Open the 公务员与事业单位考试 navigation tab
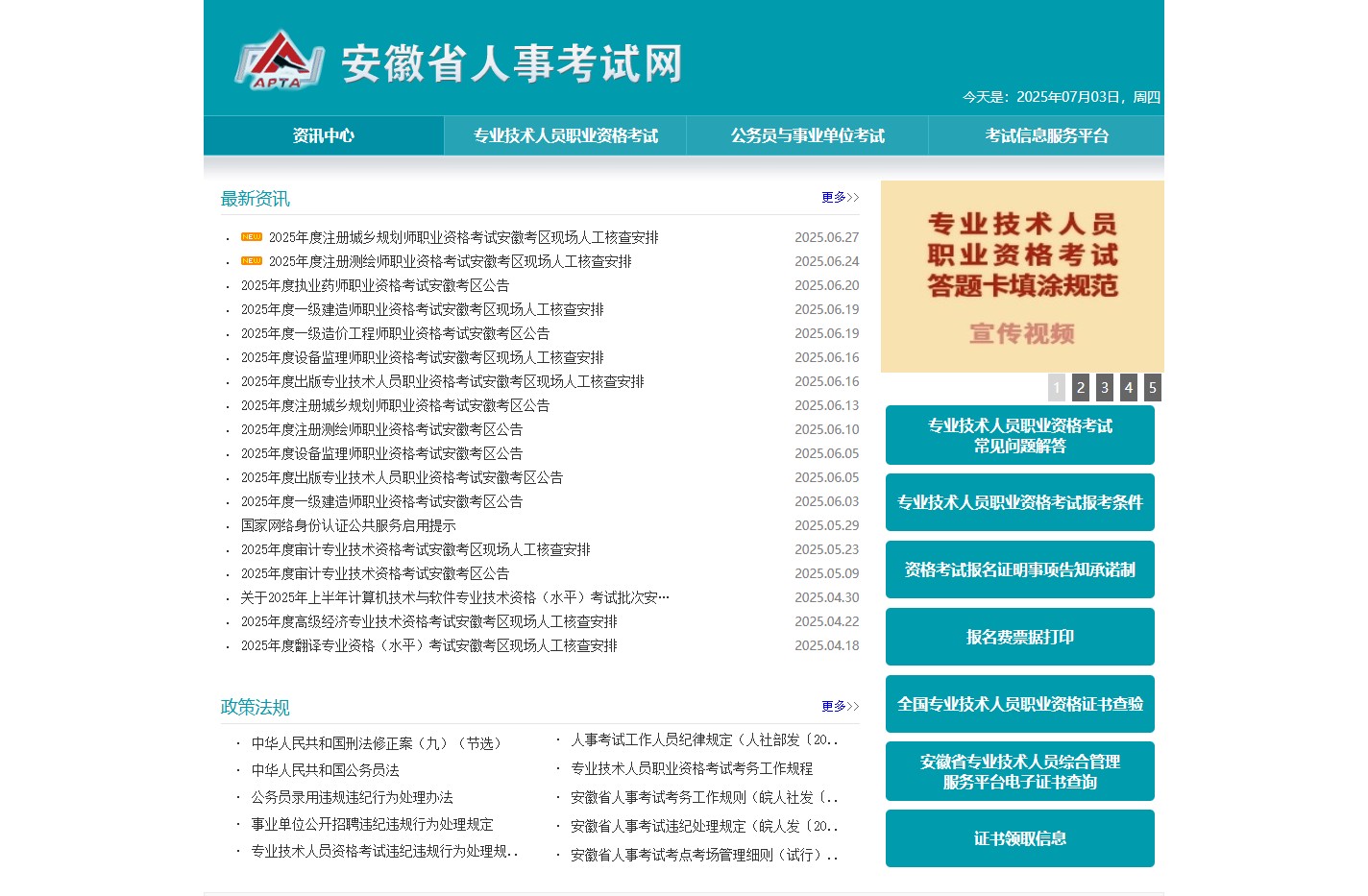Image resolution: width=1368 pixels, height=896 pixels. (x=807, y=135)
